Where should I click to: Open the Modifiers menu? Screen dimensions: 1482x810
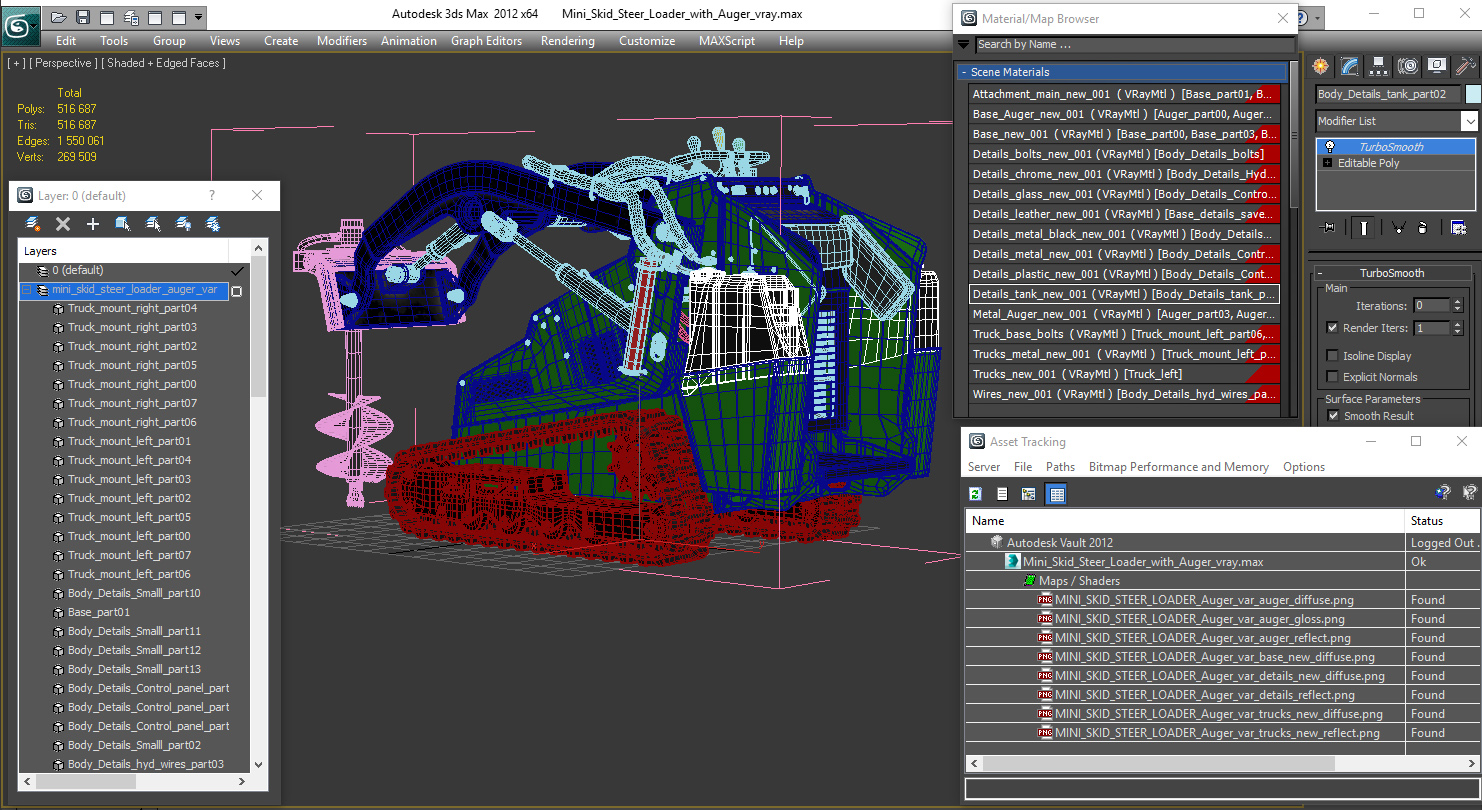pyautogui.click(x=342, y=41)
